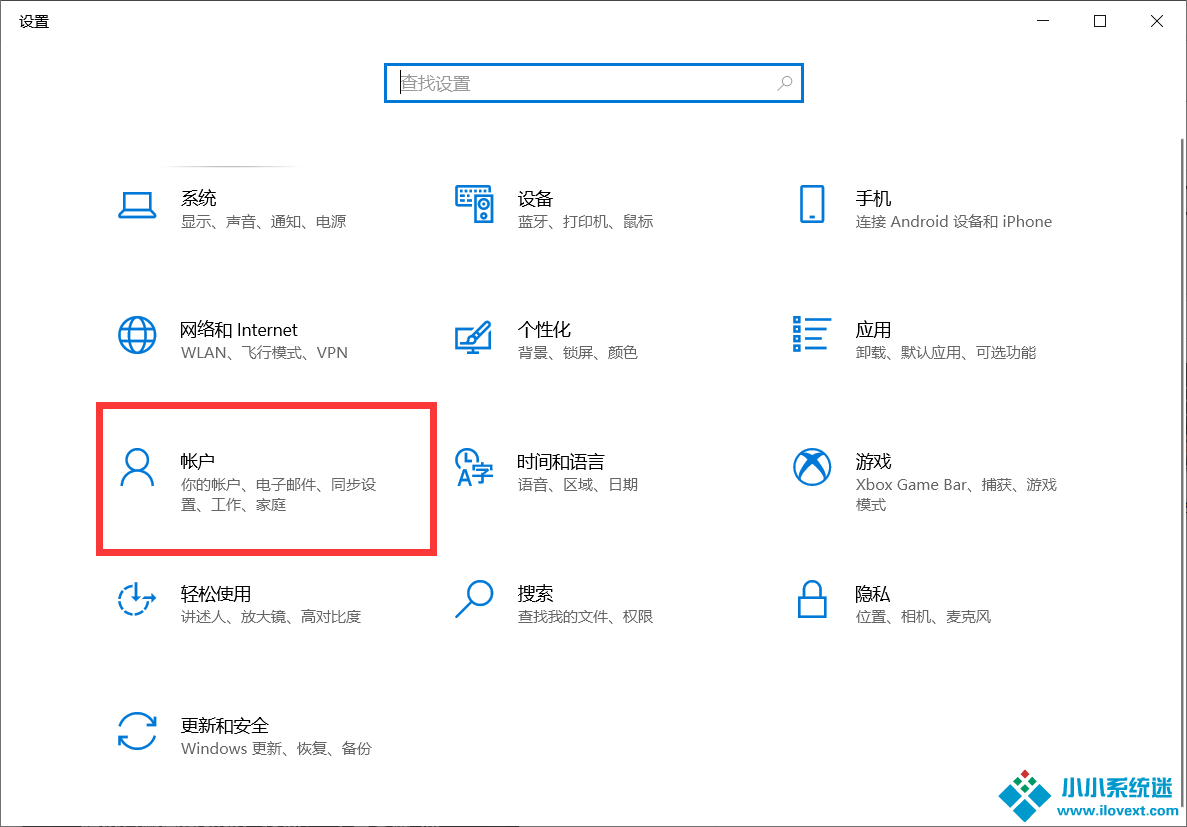The image size is (1187, 827).
Task: Open the 网络和 Internet settings title
Action: [238, 329]
